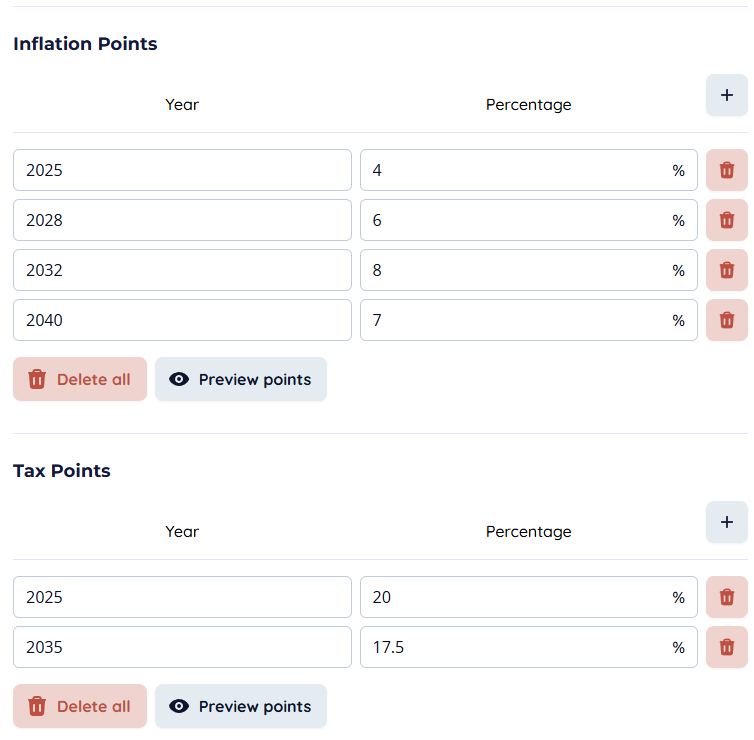The width and height of the screenshot is (754, 740).
Task: Edit the 17.5 percent tax field
Action: click(x=515, y=647)
